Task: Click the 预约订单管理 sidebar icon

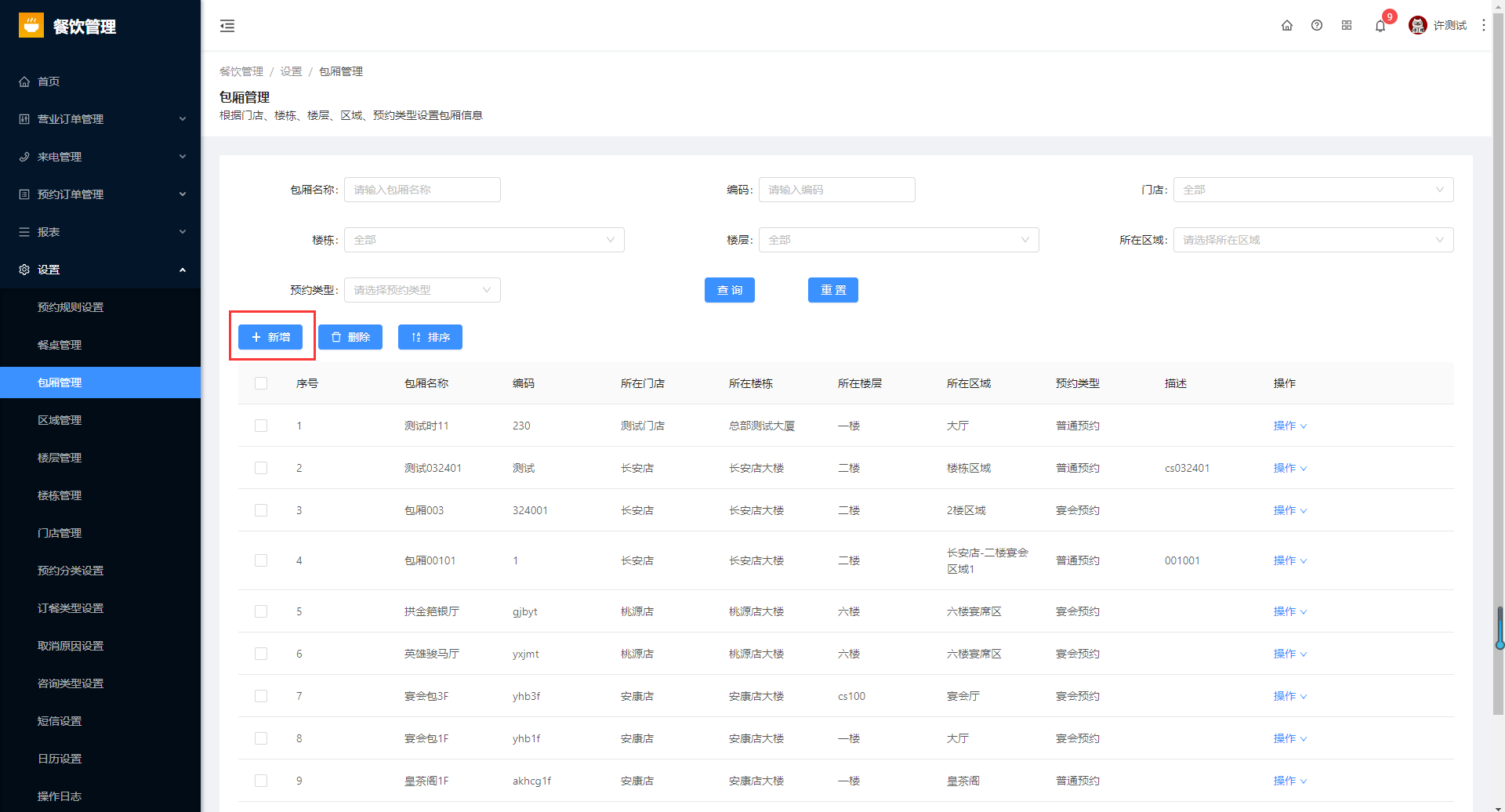Action: click(24, 194)
